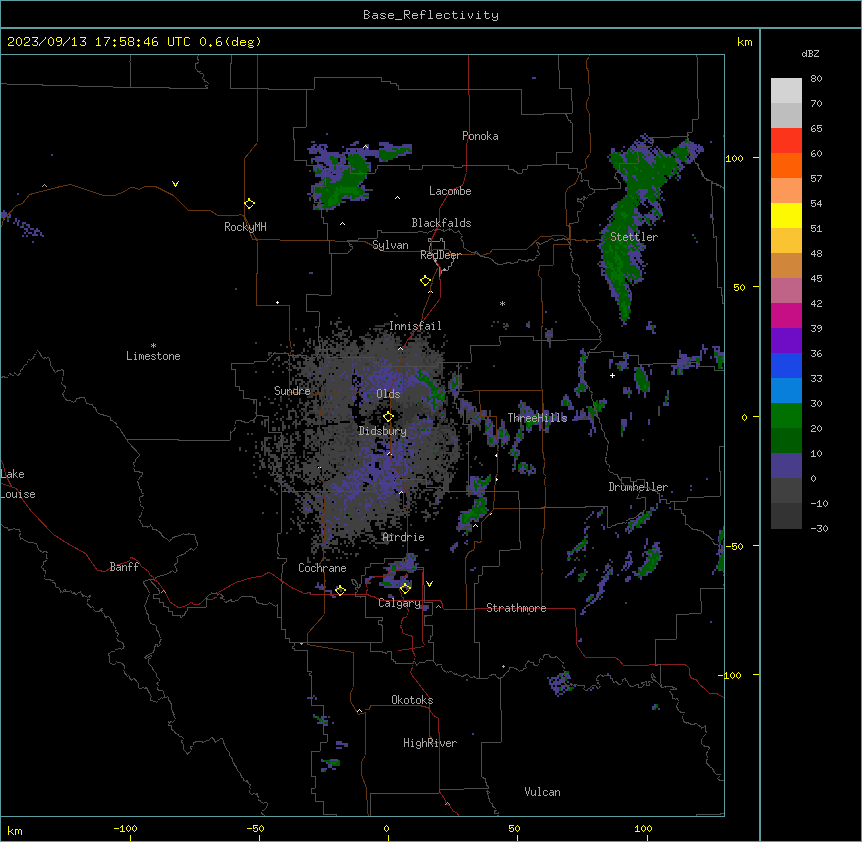Click the dark gray -10 dBZ legend swatch
Viewport: 862px width, 842px height.
786,516
